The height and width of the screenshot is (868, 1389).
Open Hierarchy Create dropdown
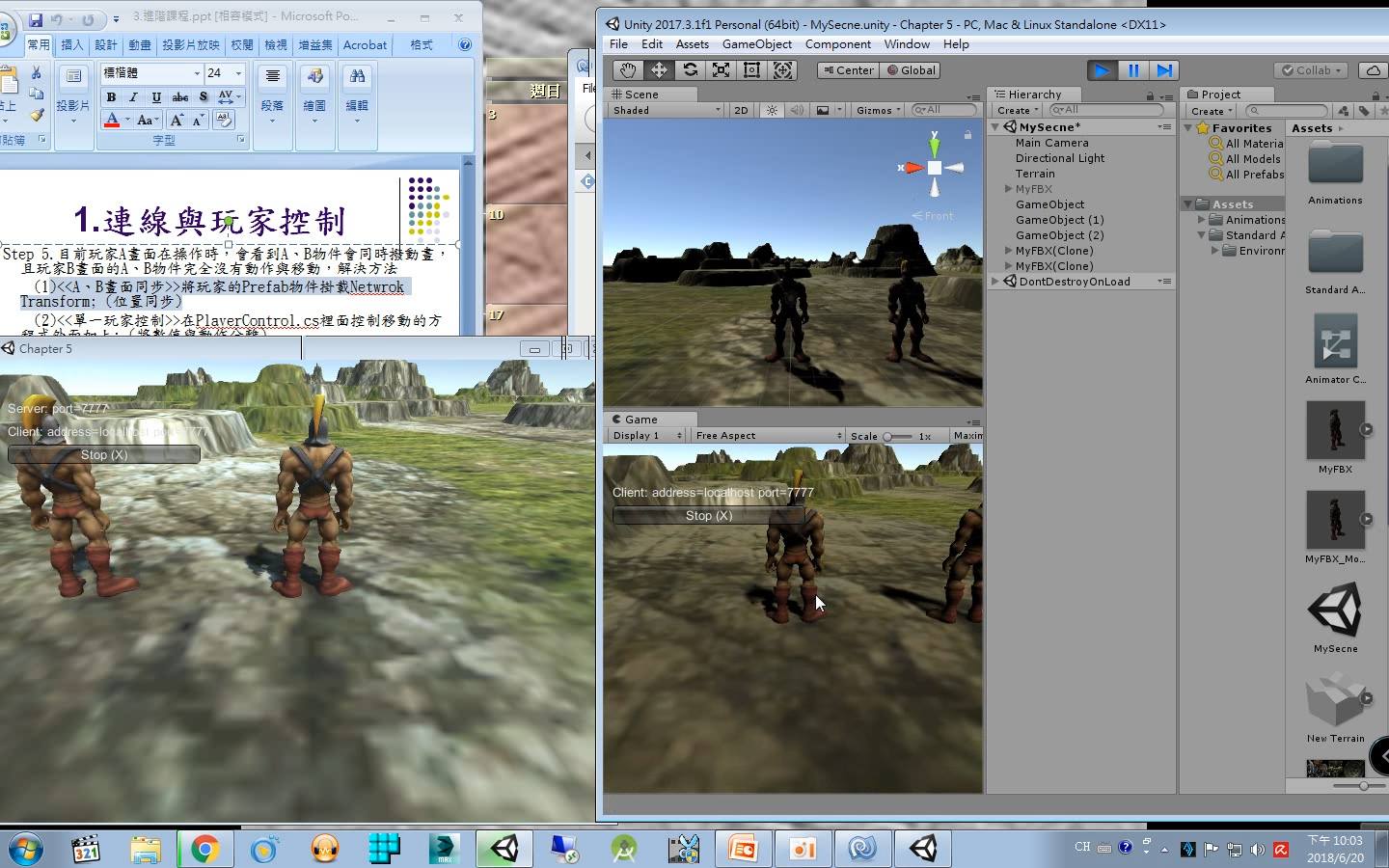click(1017, 110)
